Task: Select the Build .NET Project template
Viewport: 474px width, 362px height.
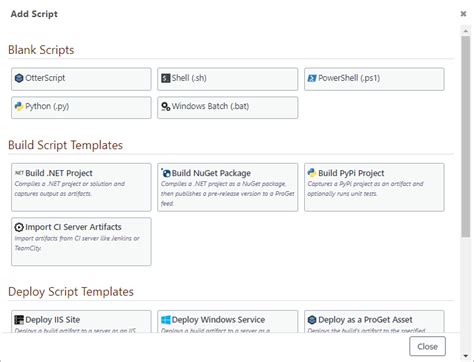Action: [x=81, y=187]
